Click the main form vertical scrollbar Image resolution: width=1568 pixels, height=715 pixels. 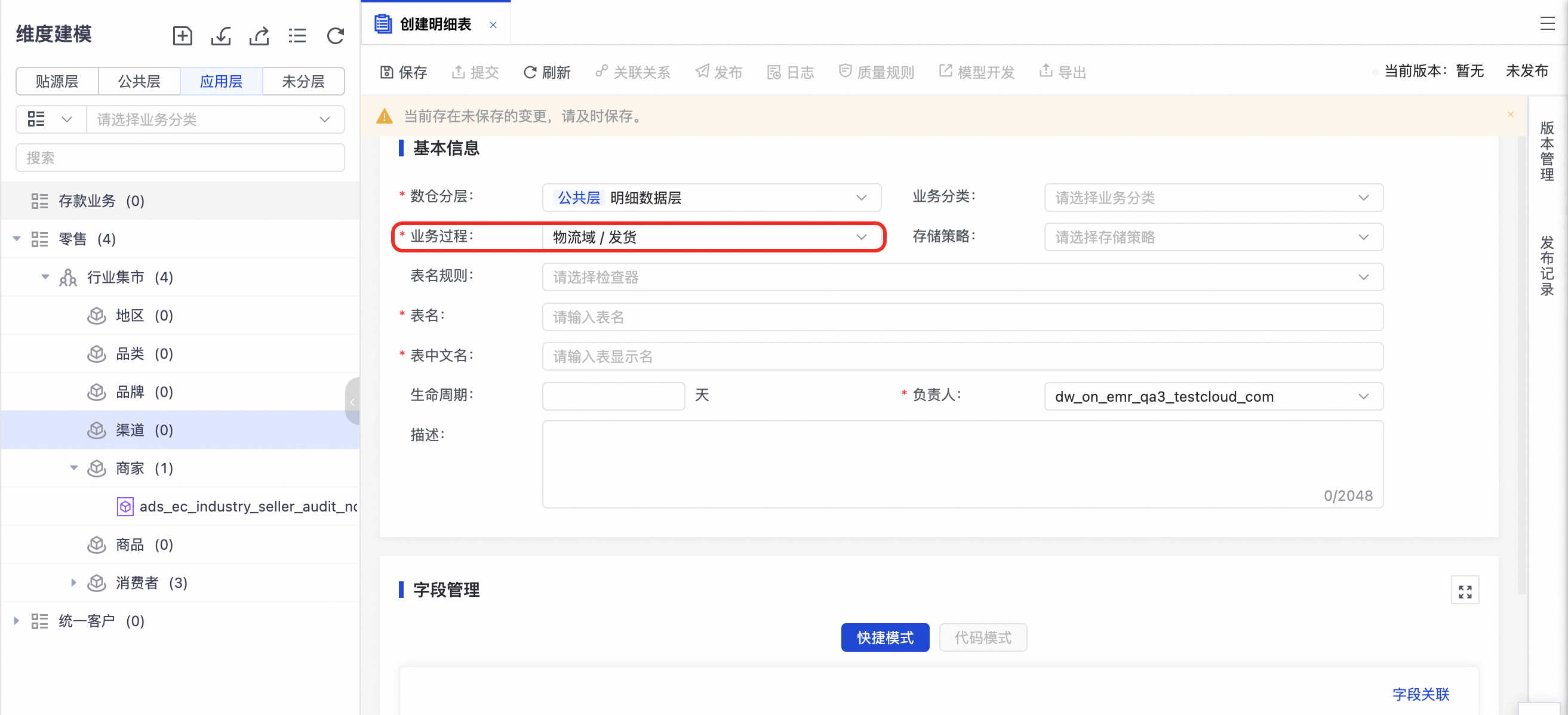tap(1521, 365)
